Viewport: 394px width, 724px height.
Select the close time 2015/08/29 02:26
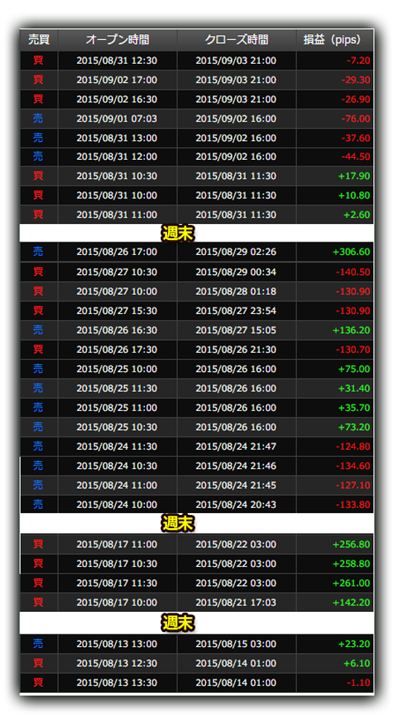[x=236, y=252]
